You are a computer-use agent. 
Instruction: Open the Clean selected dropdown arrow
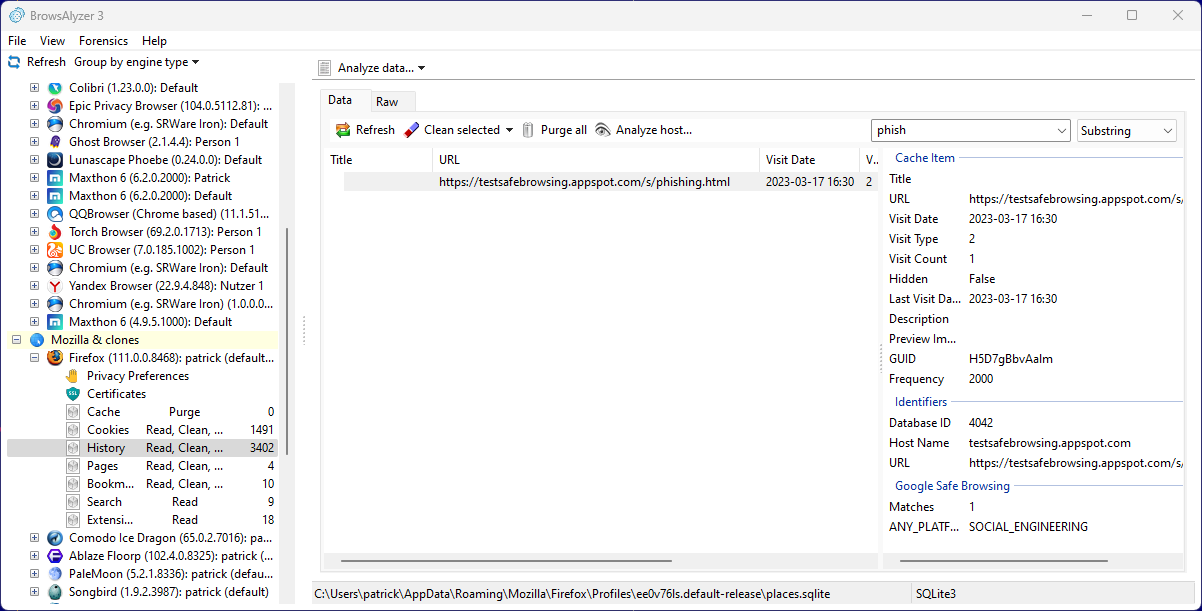509,130
